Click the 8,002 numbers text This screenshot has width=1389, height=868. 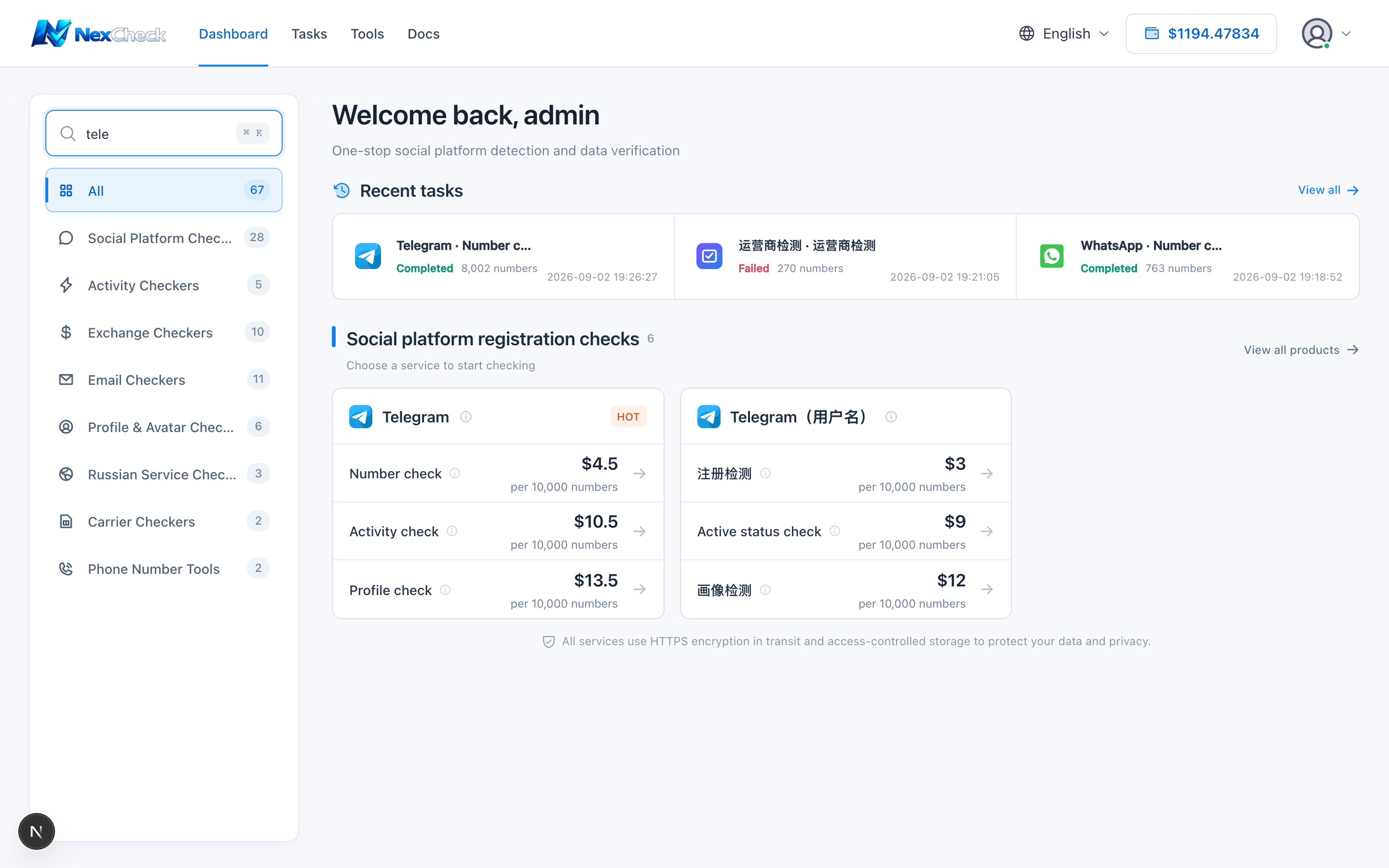point(499,268)
